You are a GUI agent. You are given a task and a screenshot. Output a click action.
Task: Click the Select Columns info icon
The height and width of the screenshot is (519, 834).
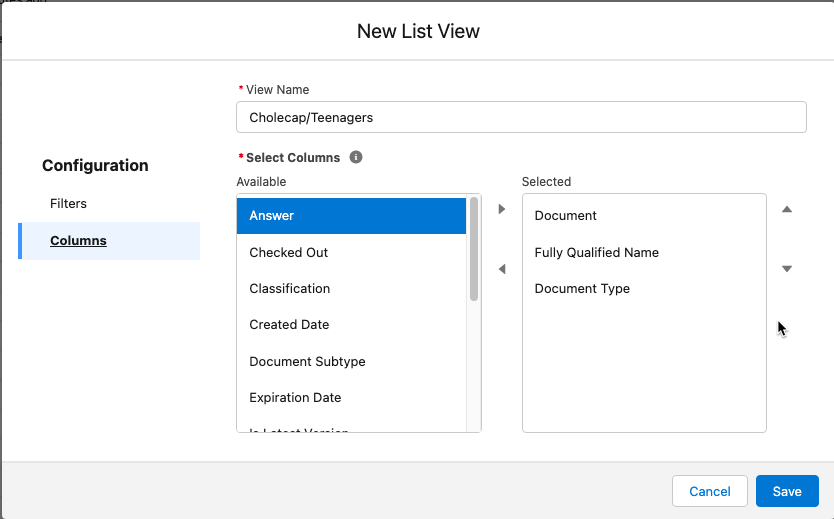pyautogui.click(x=356, y=157)
